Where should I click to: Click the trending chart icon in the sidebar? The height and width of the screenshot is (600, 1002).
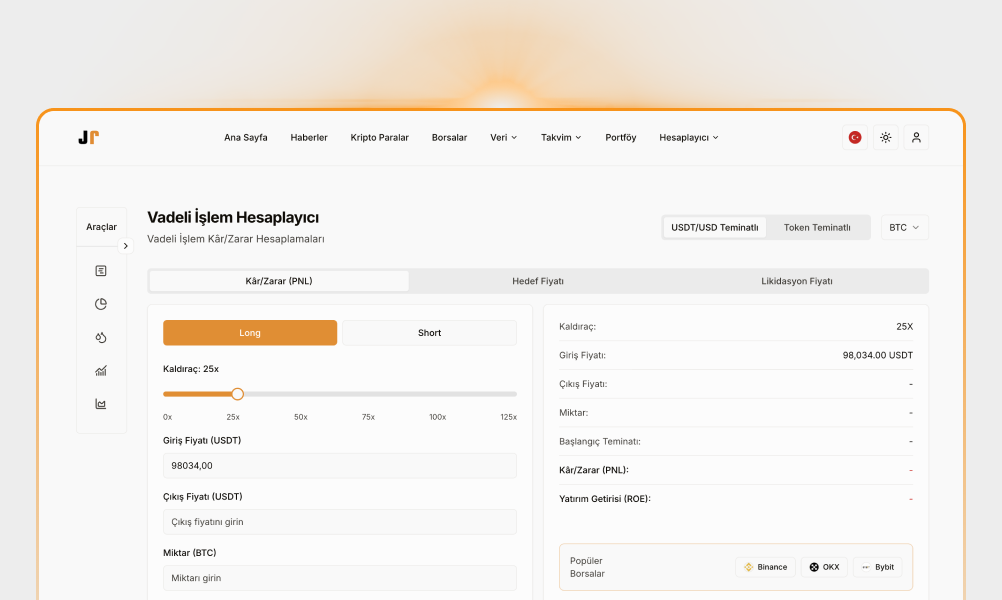point(101,370)
